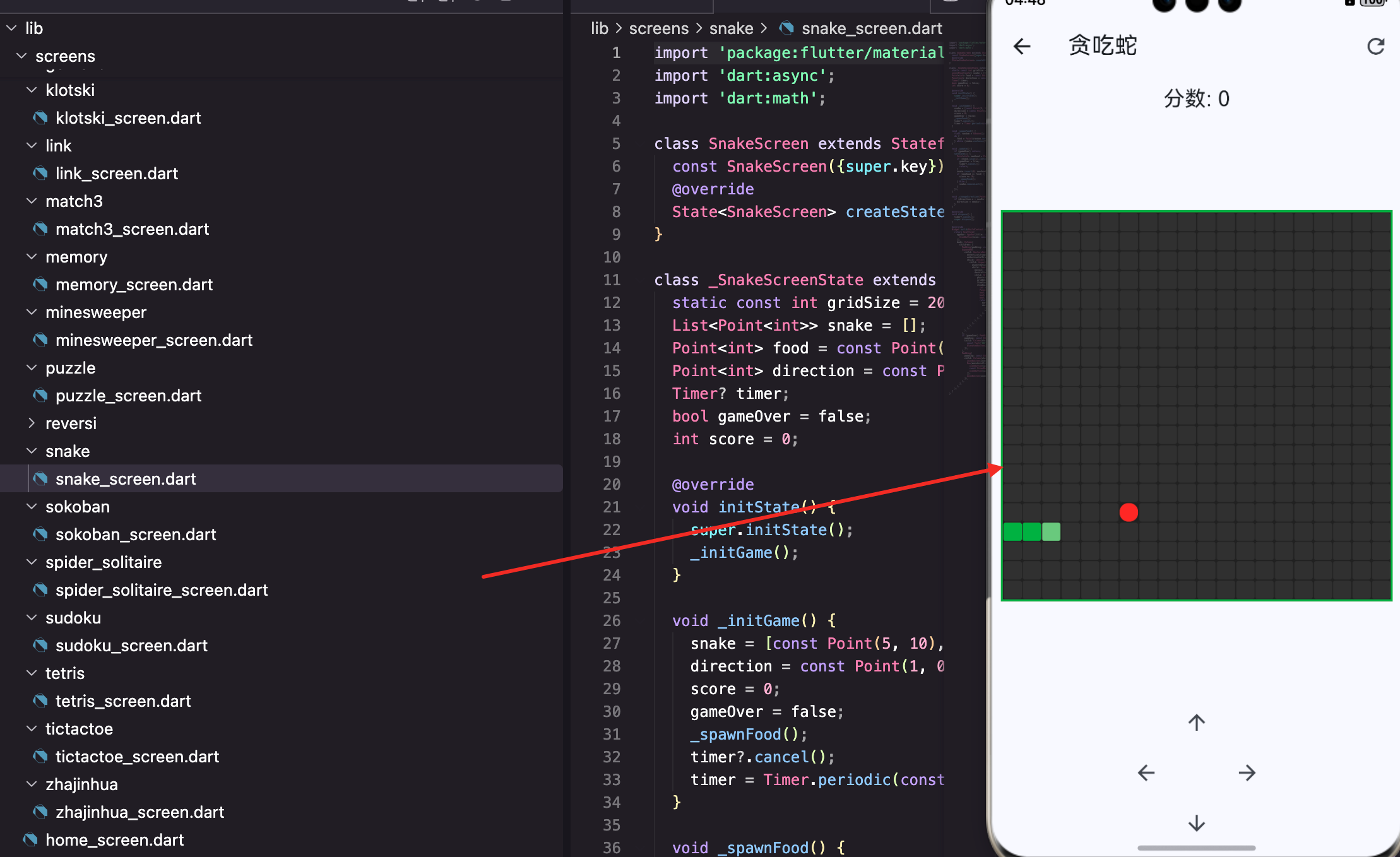1400x857 pixels.
Task: Click the Dart icon next to tetris_screen.dart
Action: coord(40,700)
